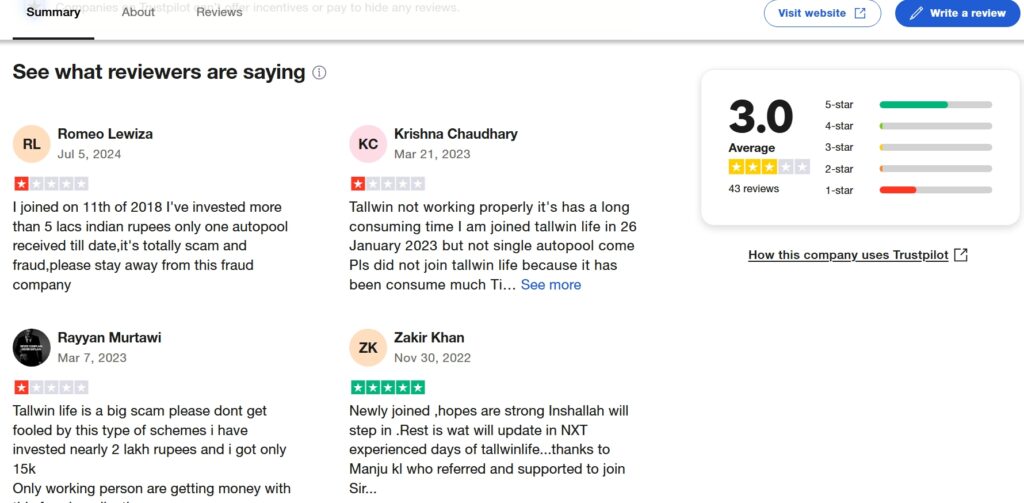Filter reviews by the 1-star bar
Image resolution: width=1024 pixels, height=503 pixels.
[x=908, y=190]
